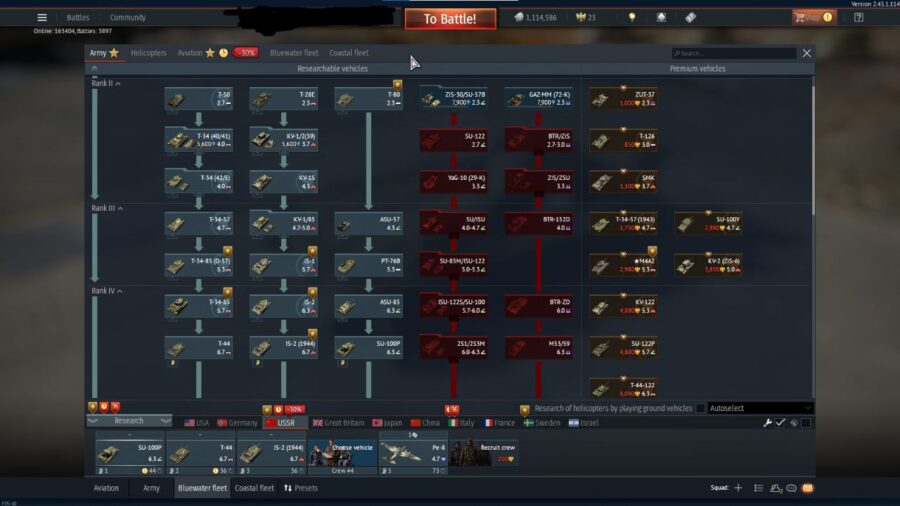Image resolution: width=900 pixels, height=506 pixels.
Task: Select the T-28E tank card
Action: click(284, 99)
